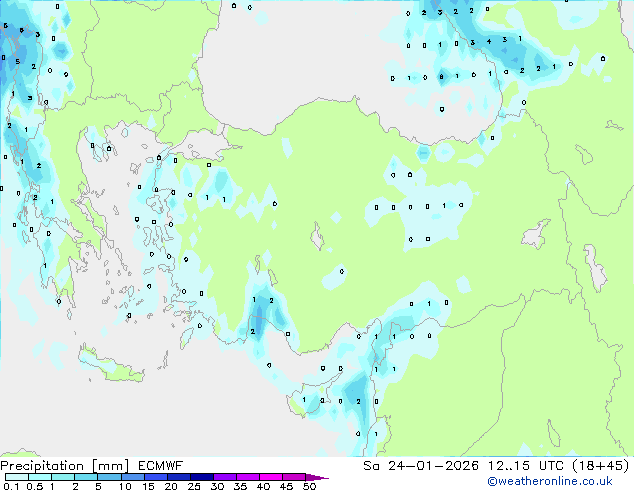Click the arrow tip above 50 on legend
The width and height of the screenshot is (634, 490).
tap(317, 477)
